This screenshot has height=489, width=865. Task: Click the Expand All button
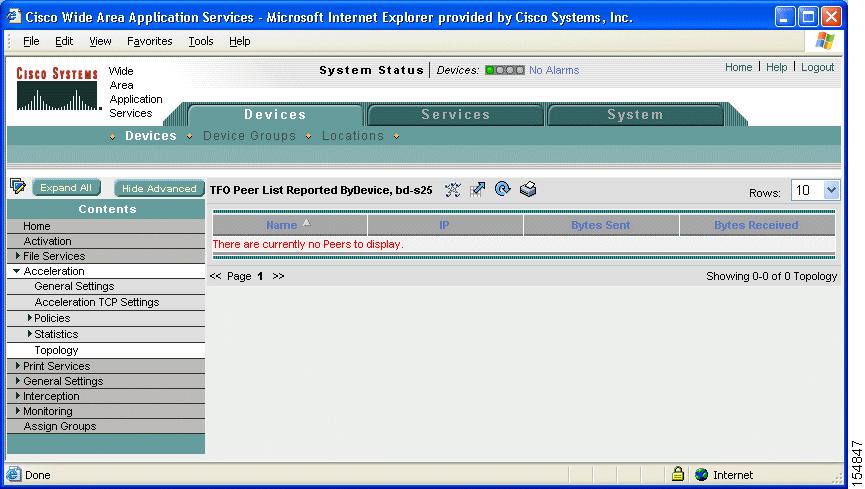coord(66,188)
